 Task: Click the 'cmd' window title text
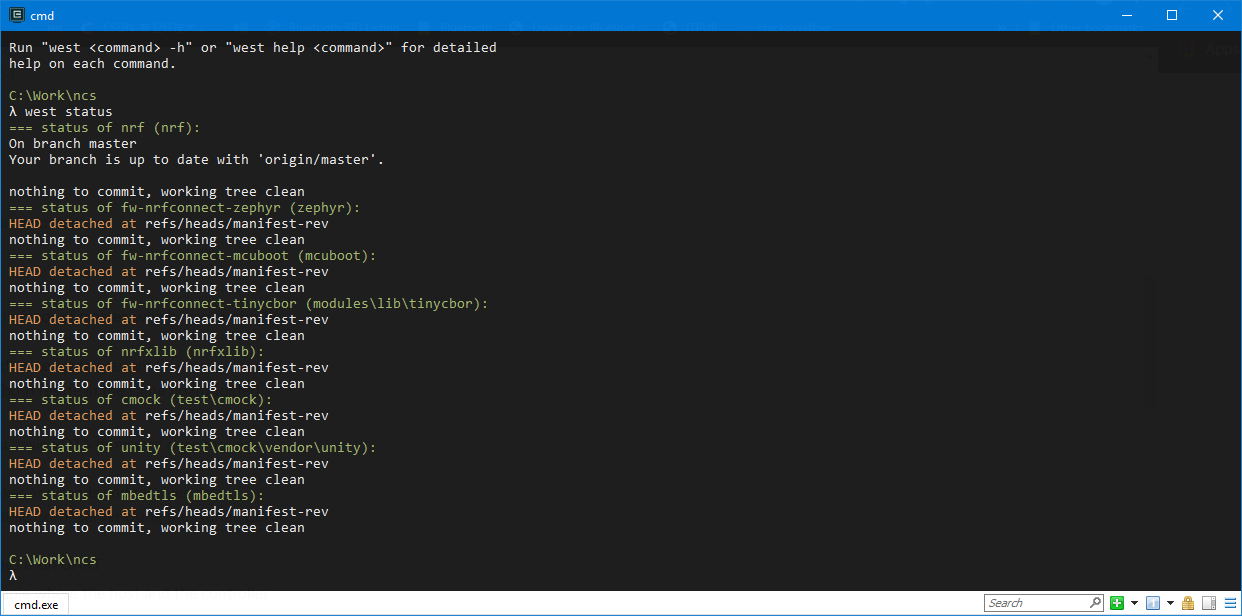(42, 15)
